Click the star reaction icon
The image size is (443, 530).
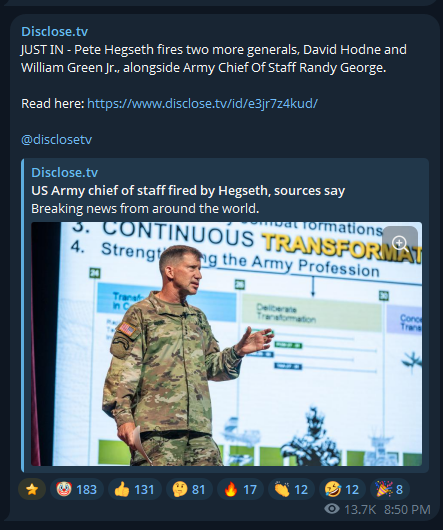pyautogui.click(x=32, y=489)
